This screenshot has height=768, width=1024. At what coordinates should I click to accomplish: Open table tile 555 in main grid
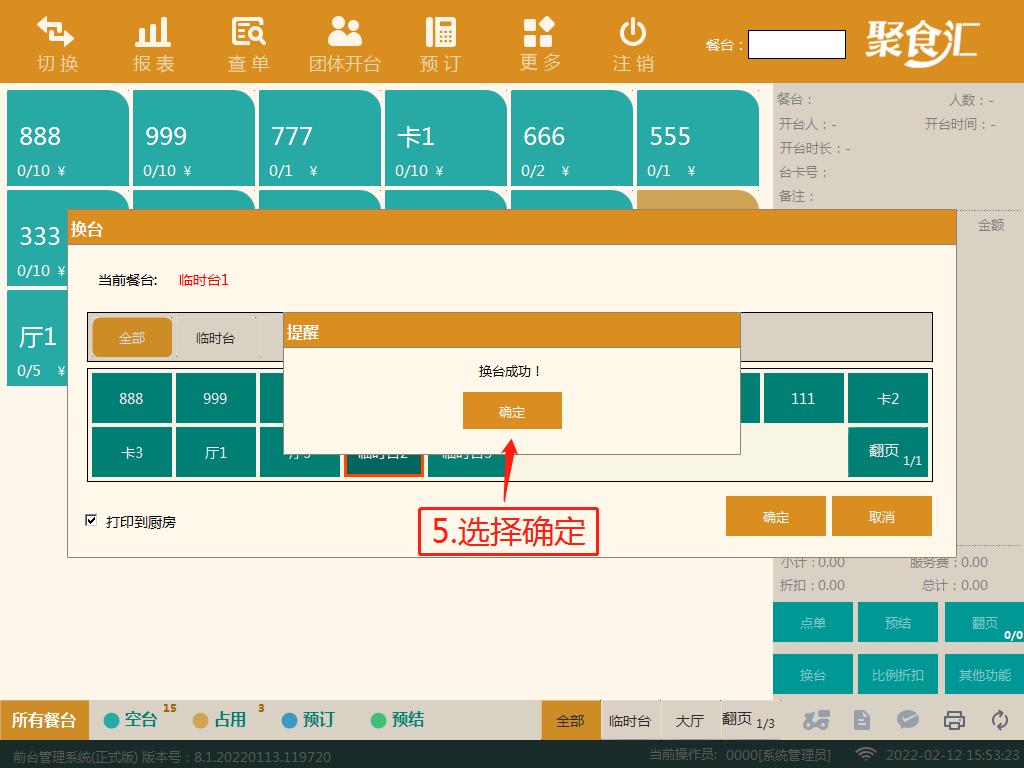[x=698, y=138]
